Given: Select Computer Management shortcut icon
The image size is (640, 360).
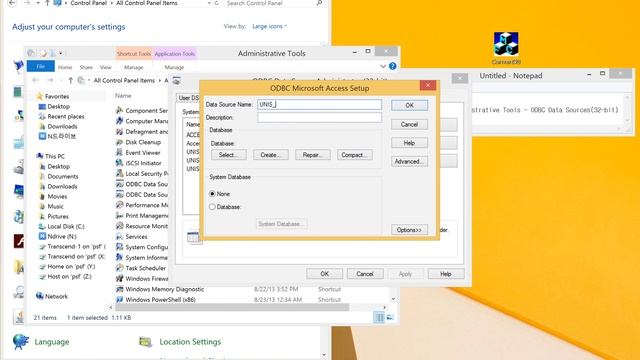Looking at the screenshot, I should [120, 121].
